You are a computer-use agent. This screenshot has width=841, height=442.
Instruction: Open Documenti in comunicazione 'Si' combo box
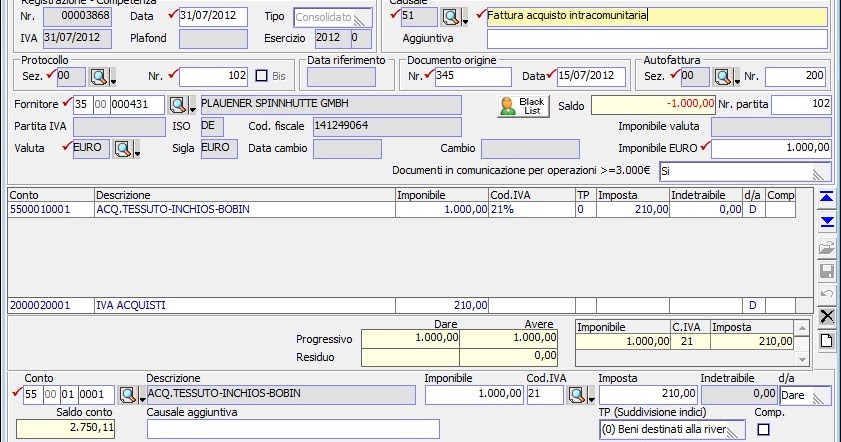(745, 172)
